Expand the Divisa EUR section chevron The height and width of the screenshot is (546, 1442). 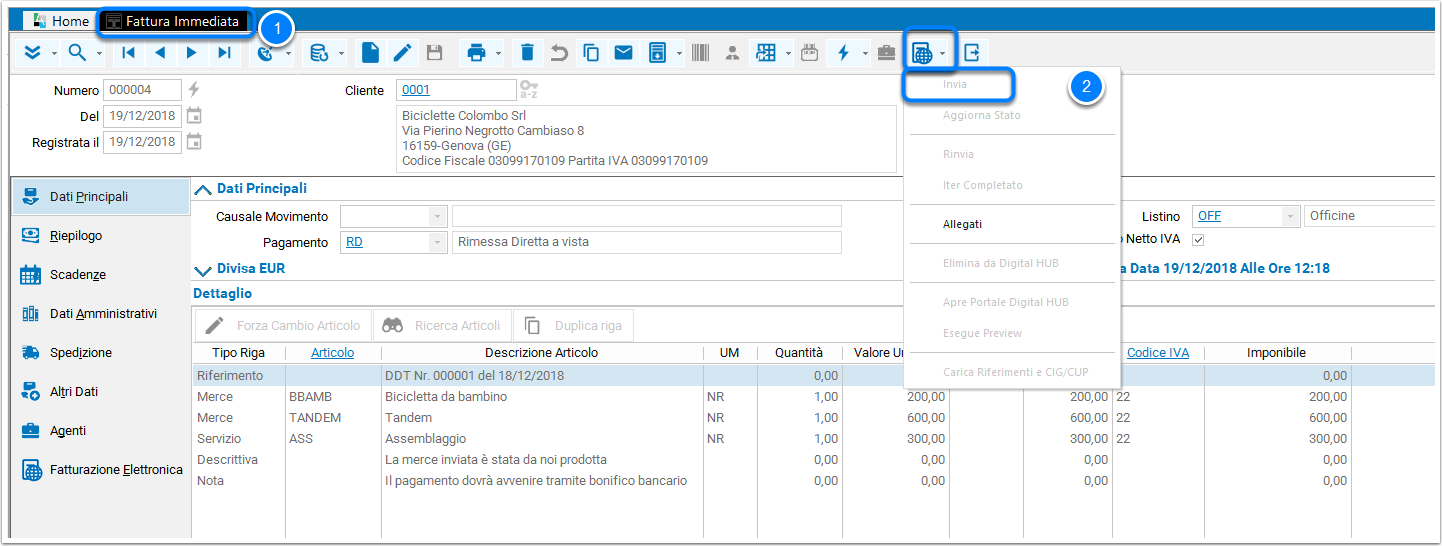coord(203,269)
